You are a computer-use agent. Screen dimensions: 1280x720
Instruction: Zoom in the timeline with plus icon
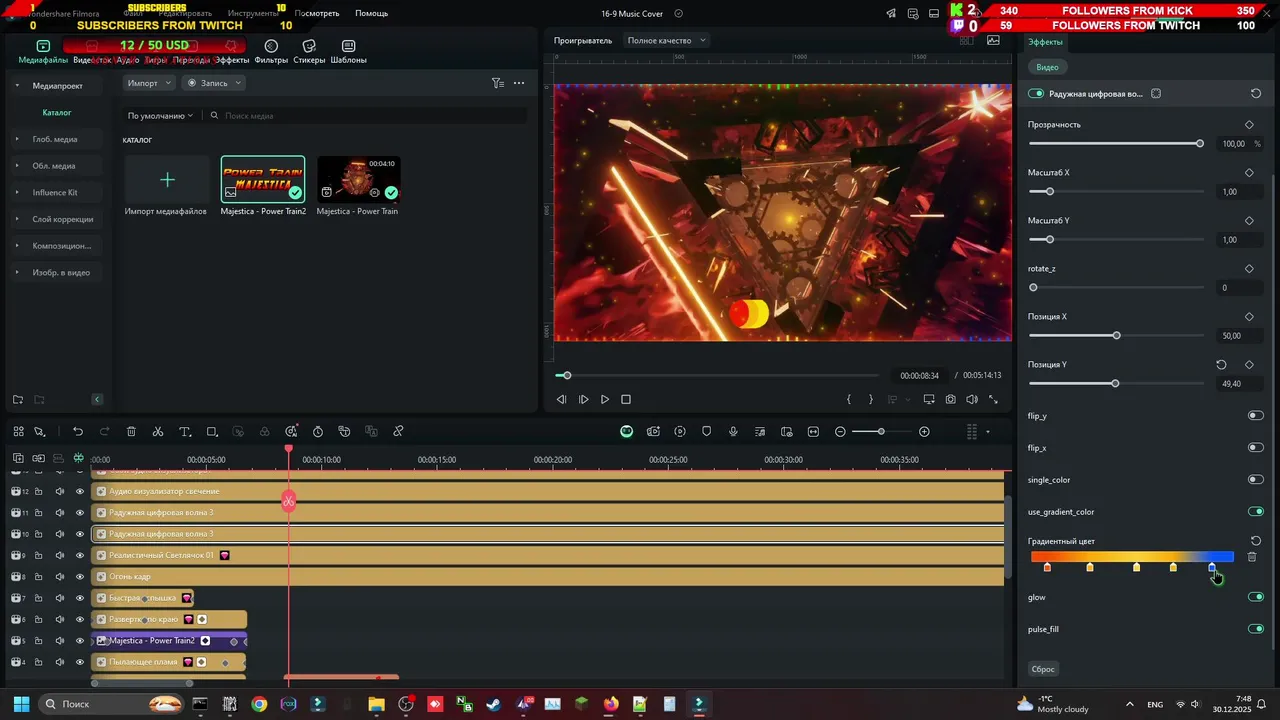pos(924,432)
